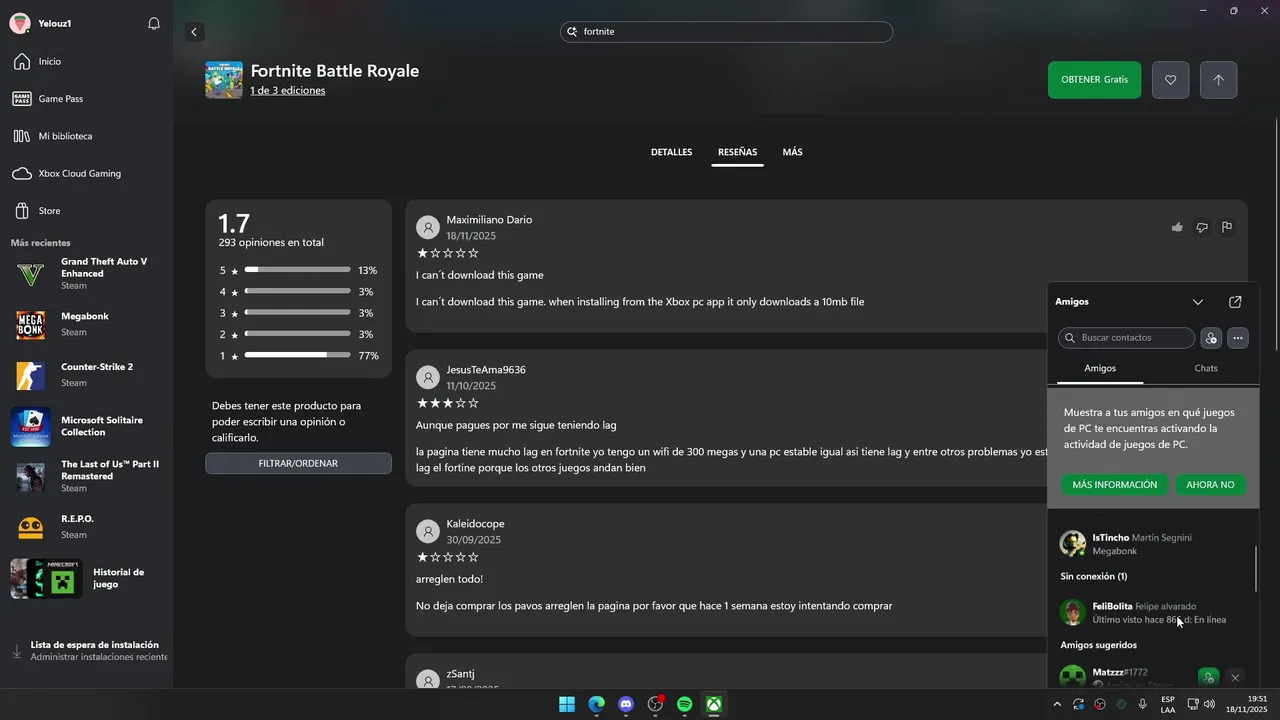Dismiss the prompt with AHORA NO
1280x720 pixels.
point(1210,485)
